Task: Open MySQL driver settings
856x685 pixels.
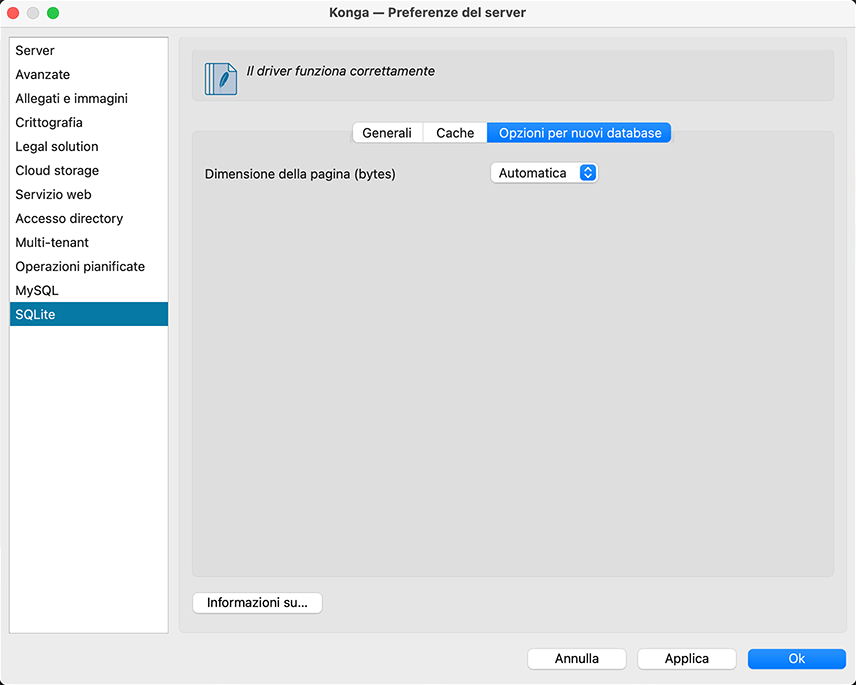Action: [x=37, y=291]
